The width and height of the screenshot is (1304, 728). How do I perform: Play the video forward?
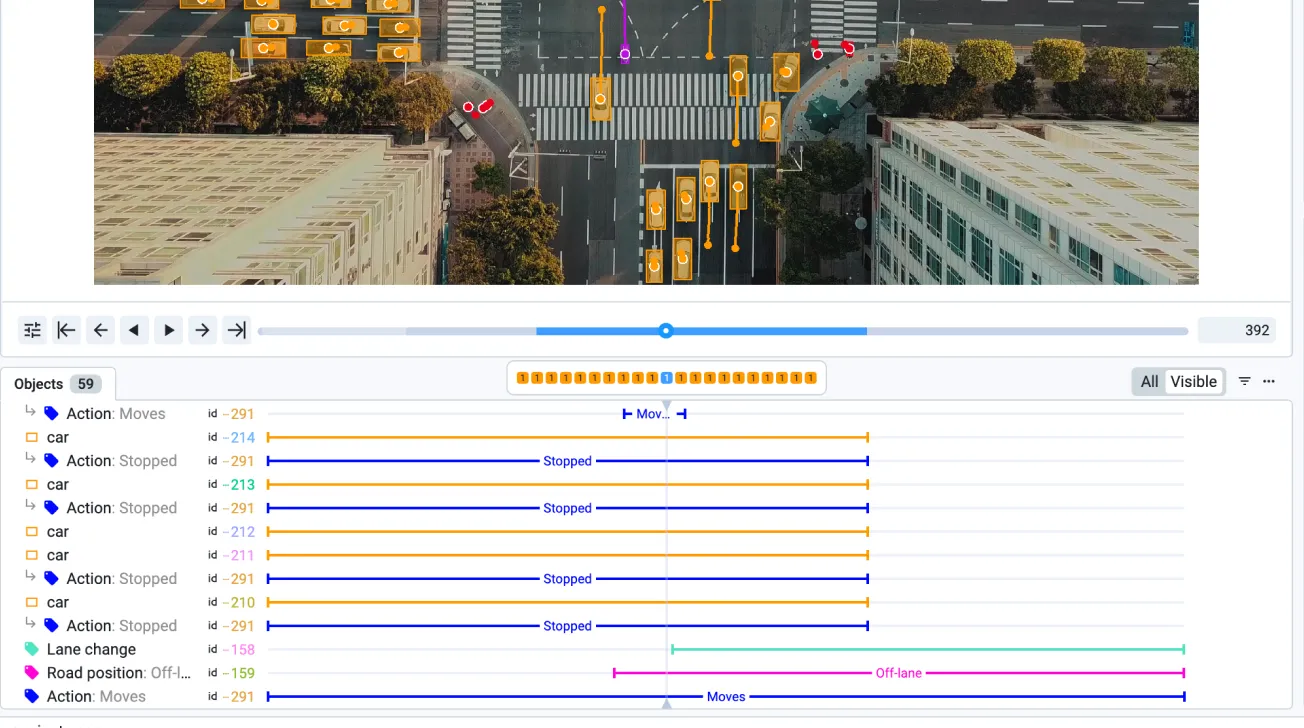tap(169, 330)
